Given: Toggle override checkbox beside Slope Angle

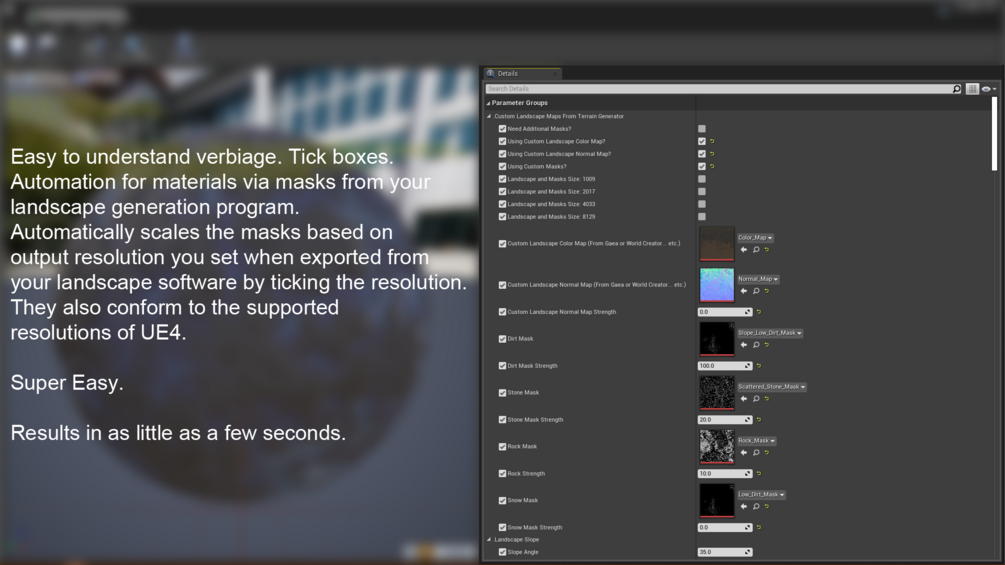Looking at the screenshot, I should click(502, 552).
